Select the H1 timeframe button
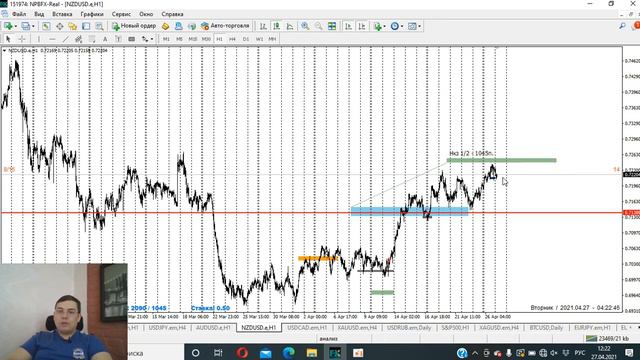 (x=219, y=39)
